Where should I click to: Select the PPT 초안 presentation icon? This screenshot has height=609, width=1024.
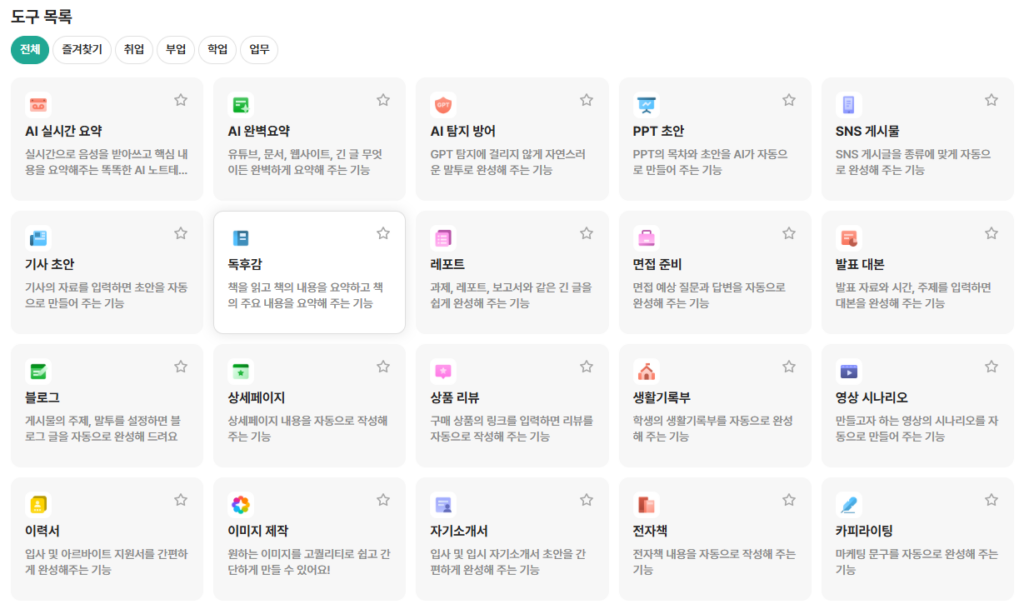643,104
